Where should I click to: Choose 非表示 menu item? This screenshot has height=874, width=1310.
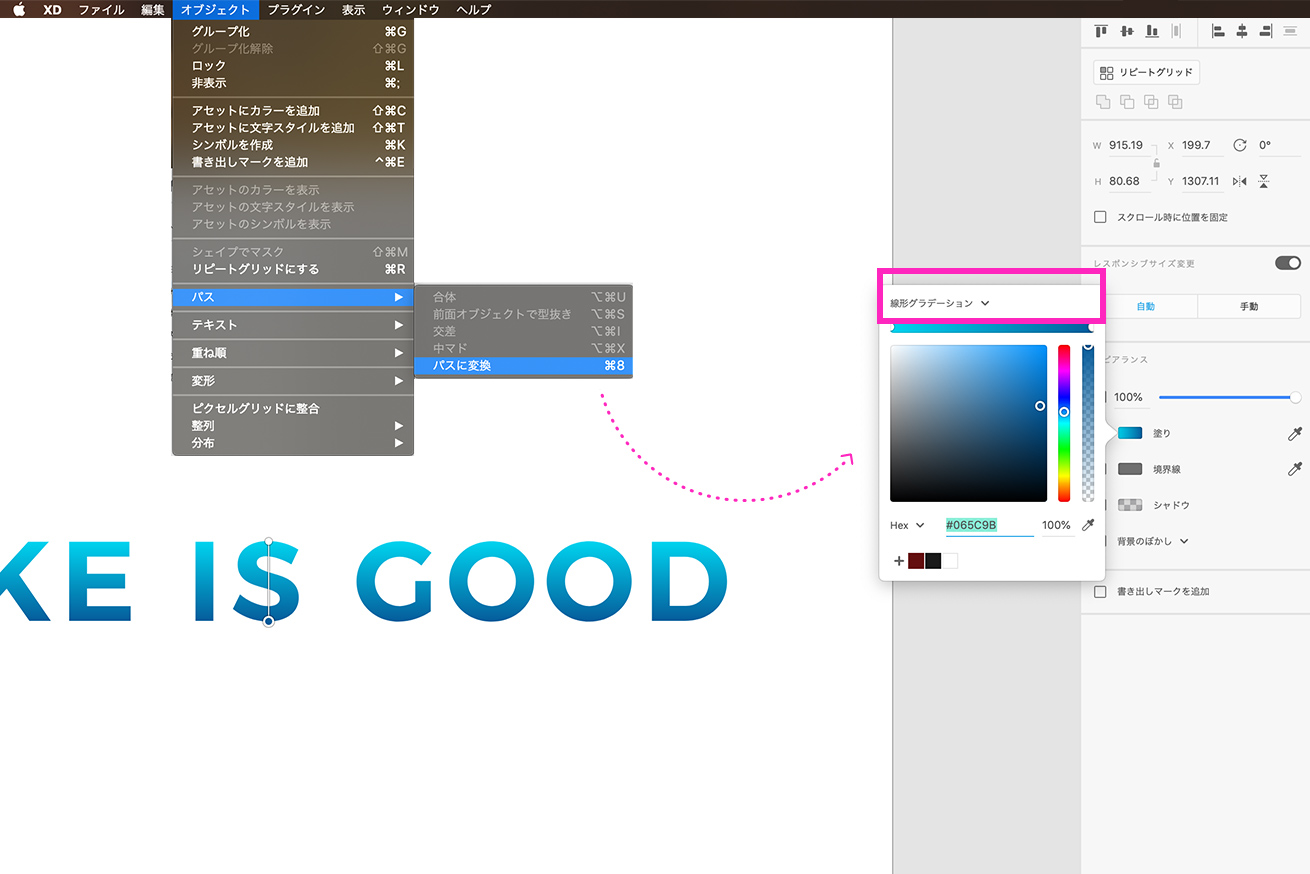[293, 83]
